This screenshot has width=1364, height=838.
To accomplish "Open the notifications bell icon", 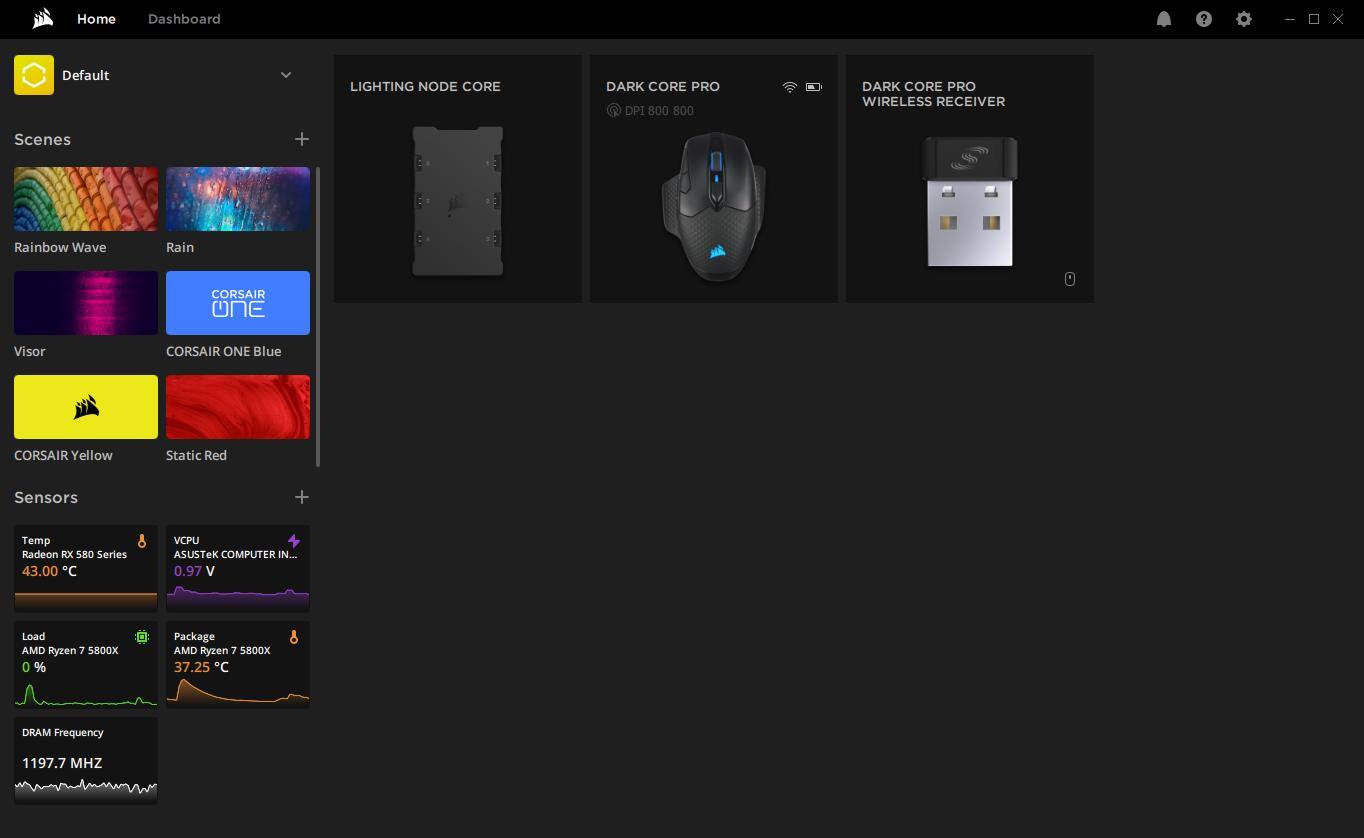I will (1163, 19).
